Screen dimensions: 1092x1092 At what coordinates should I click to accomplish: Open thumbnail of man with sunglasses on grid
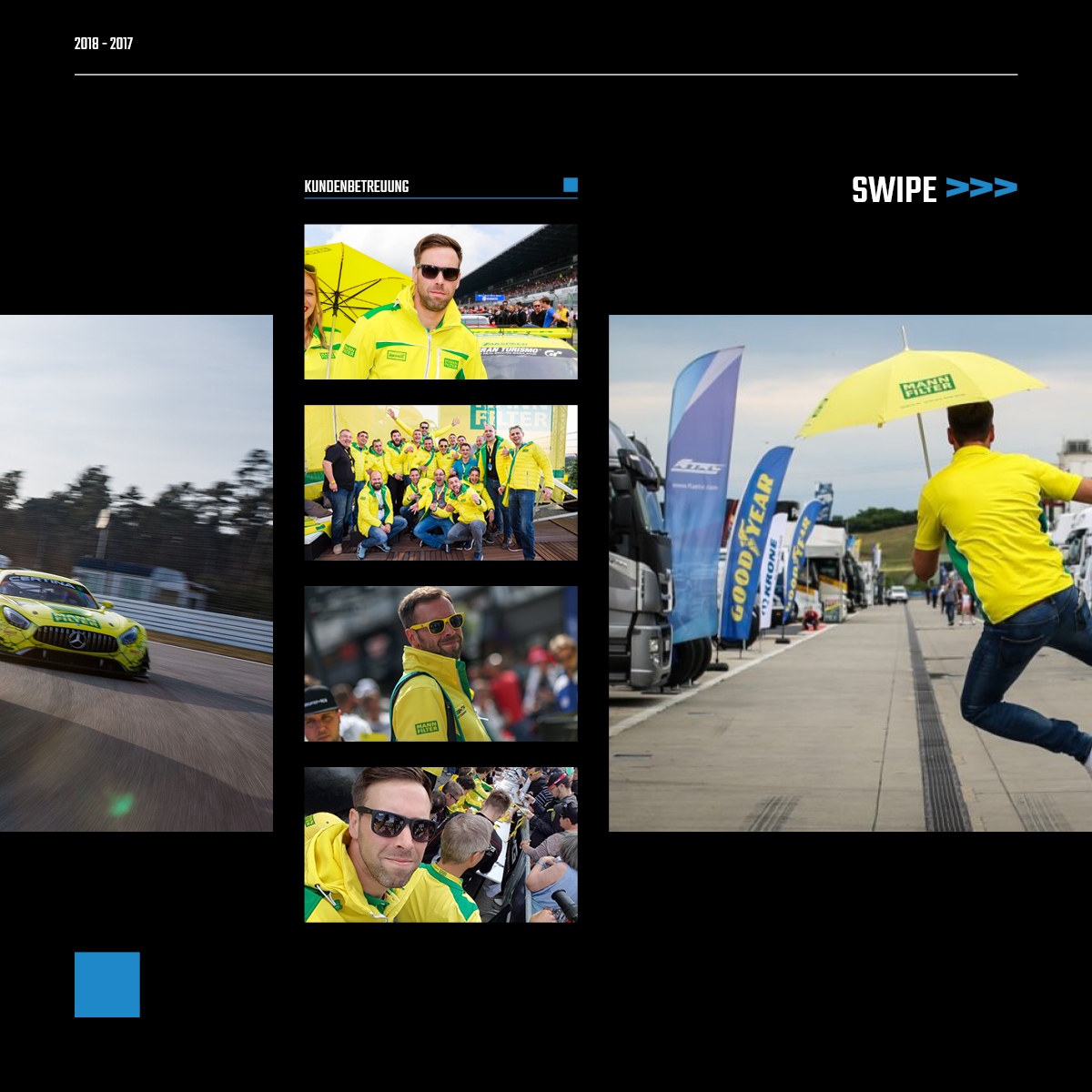pos(440,301)
